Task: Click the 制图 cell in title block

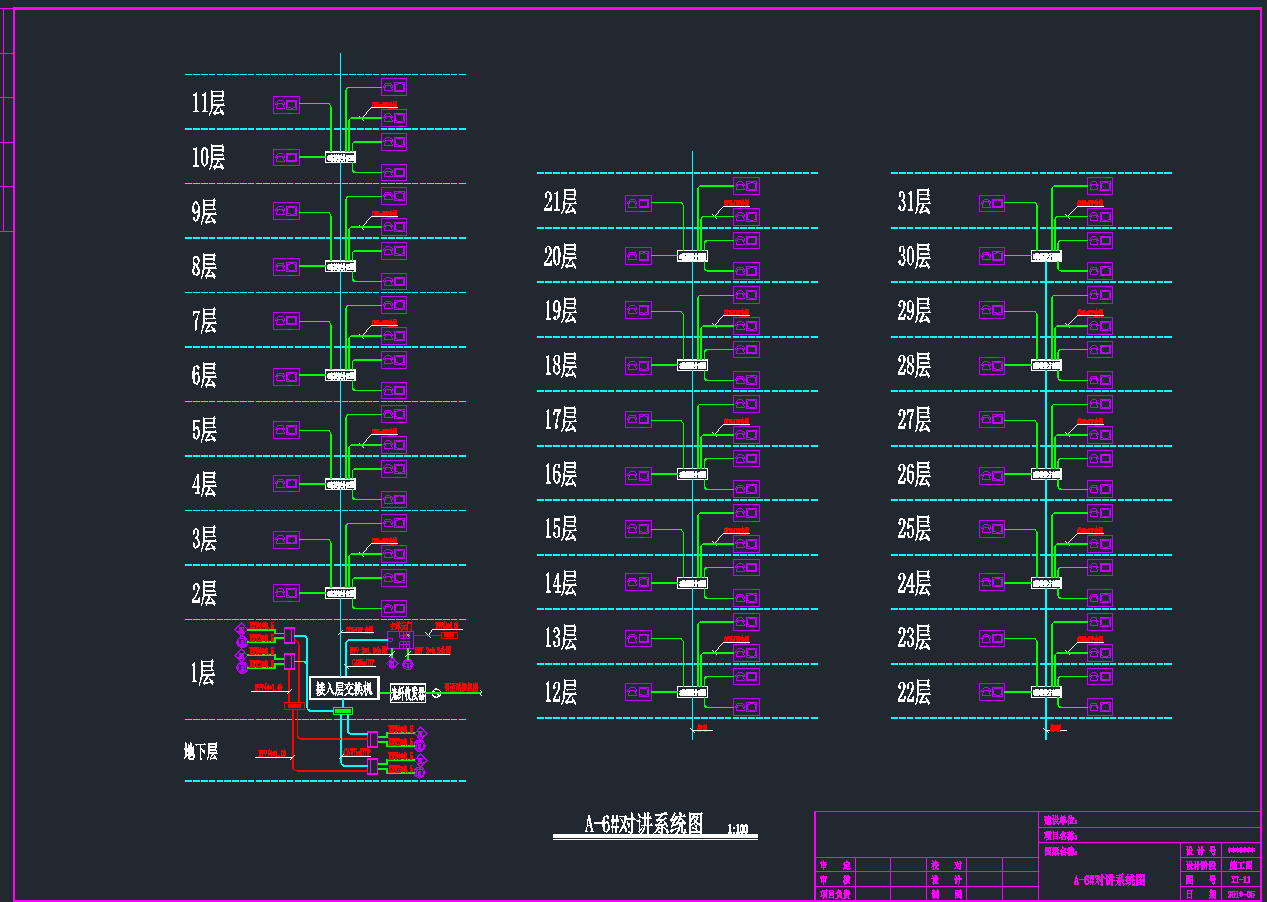Action: [x=945, y=894]
